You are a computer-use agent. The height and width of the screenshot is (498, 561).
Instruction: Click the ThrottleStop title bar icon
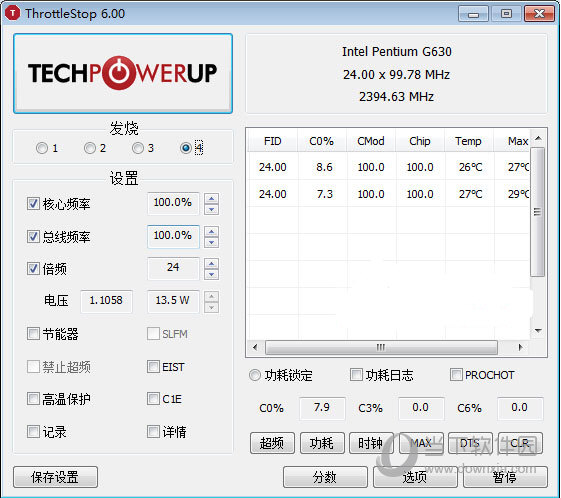click(13, 14)
